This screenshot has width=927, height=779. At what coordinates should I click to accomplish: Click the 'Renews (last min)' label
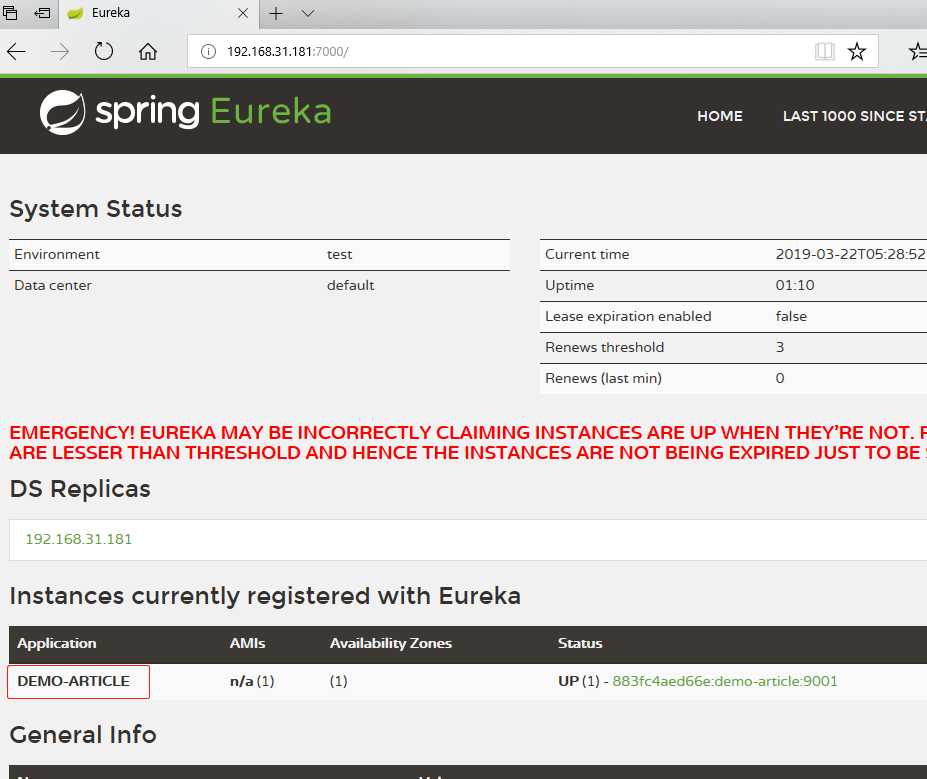pyautogui.click(x=603, y=378)
